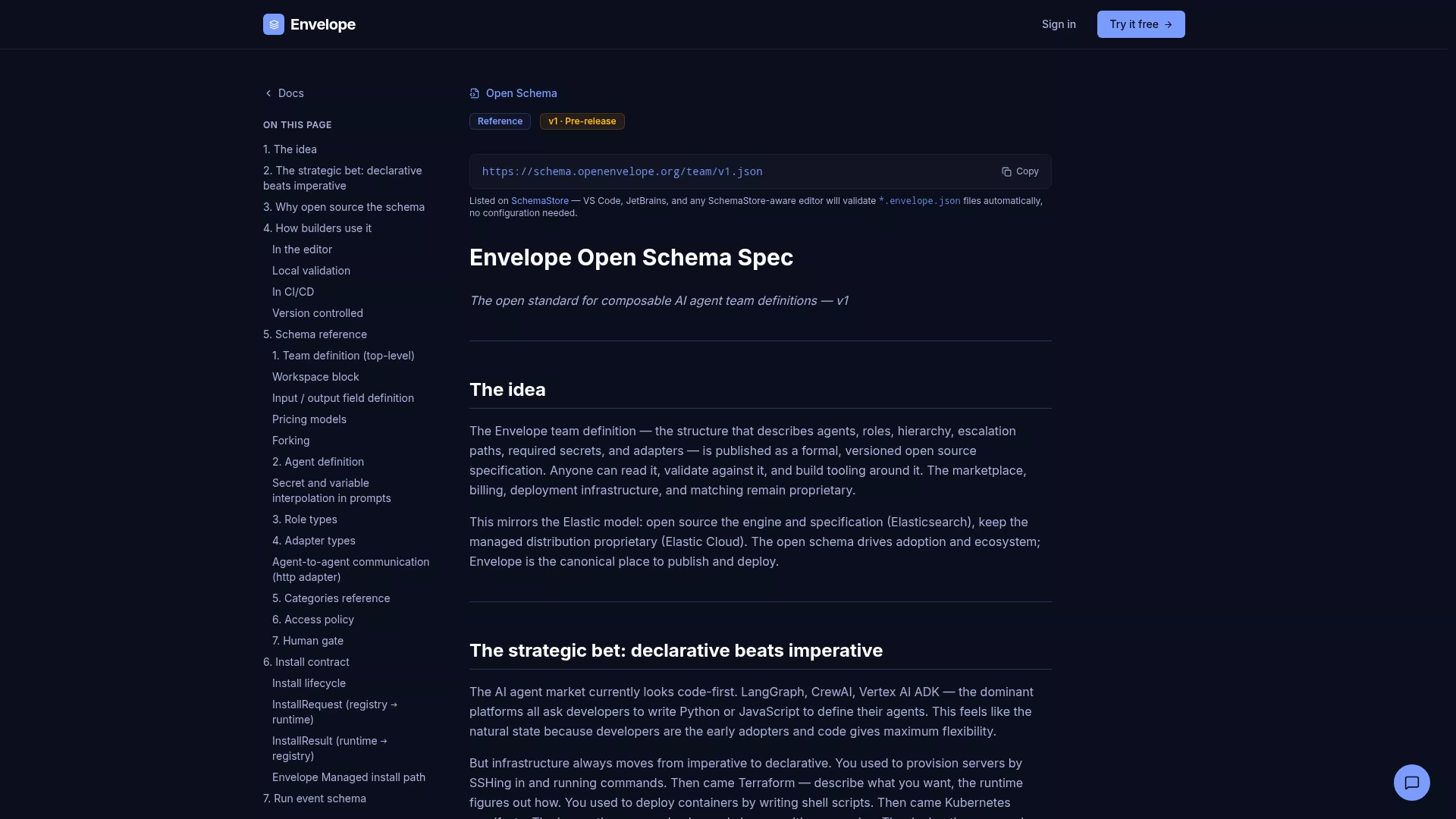Click the '*.envelope.json' code text
The image size is (1456, 819).
point(919,201)
